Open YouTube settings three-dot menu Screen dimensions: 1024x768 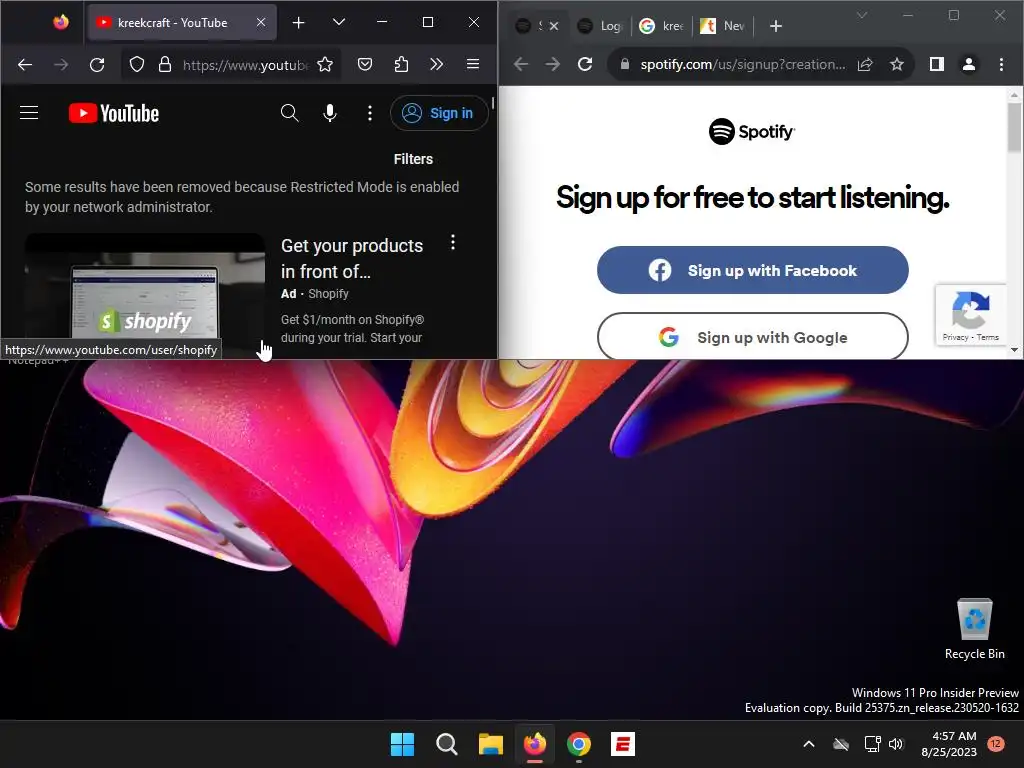(x=370, y=113)
